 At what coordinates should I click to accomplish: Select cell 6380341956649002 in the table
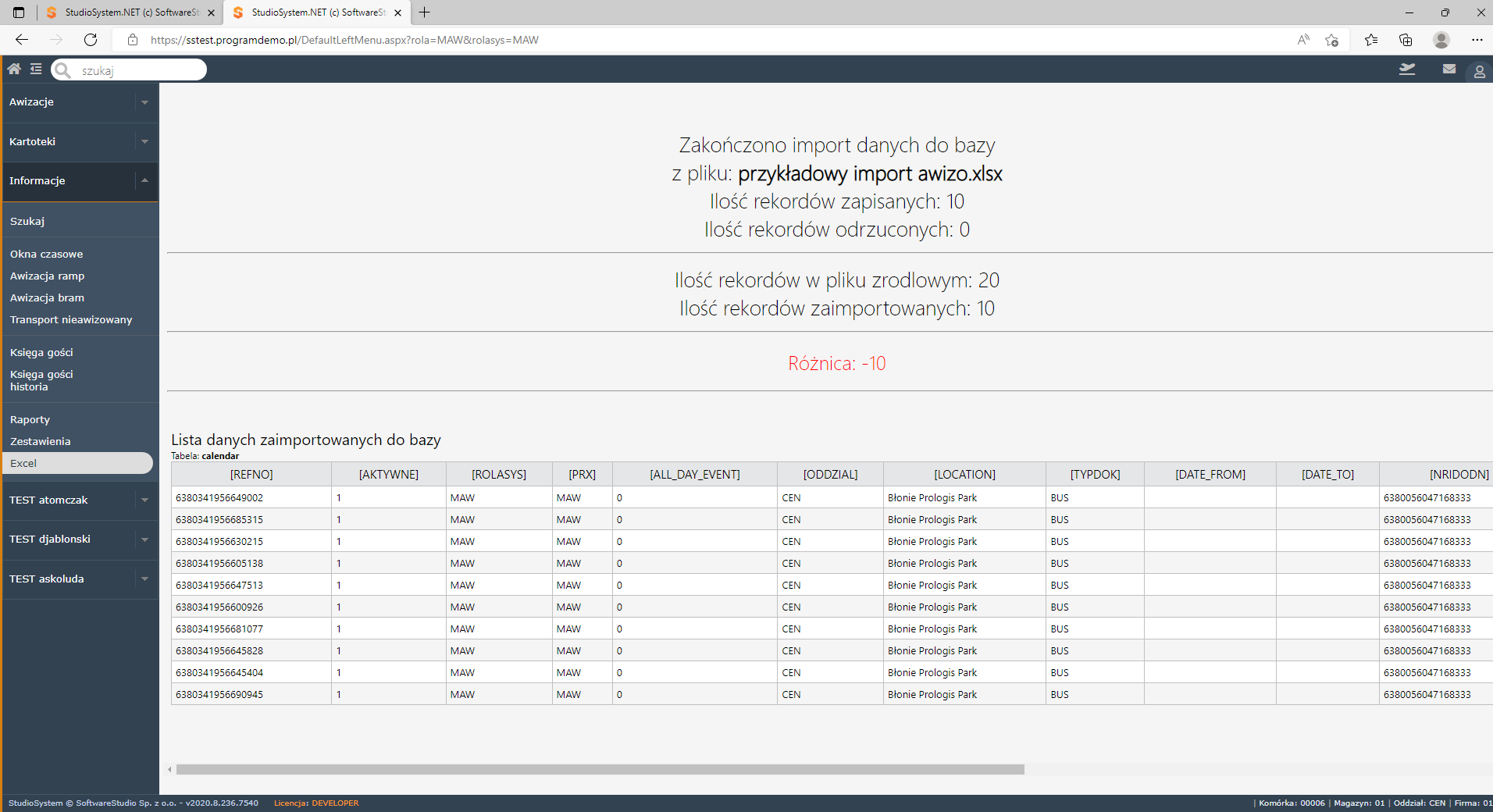(251, 497)
